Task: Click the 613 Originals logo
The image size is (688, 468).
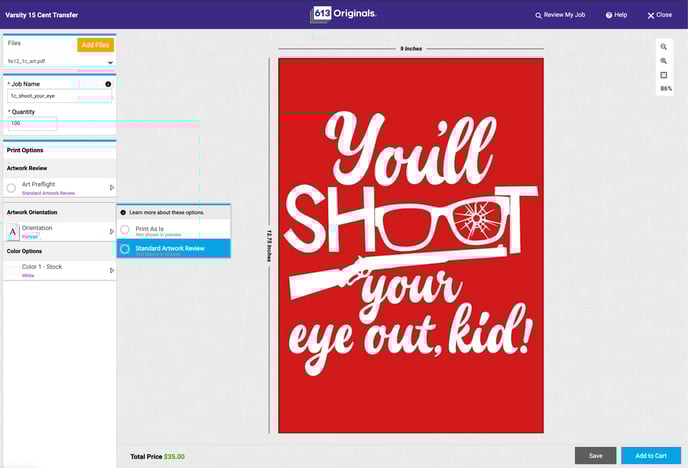Action: point(343,14)
